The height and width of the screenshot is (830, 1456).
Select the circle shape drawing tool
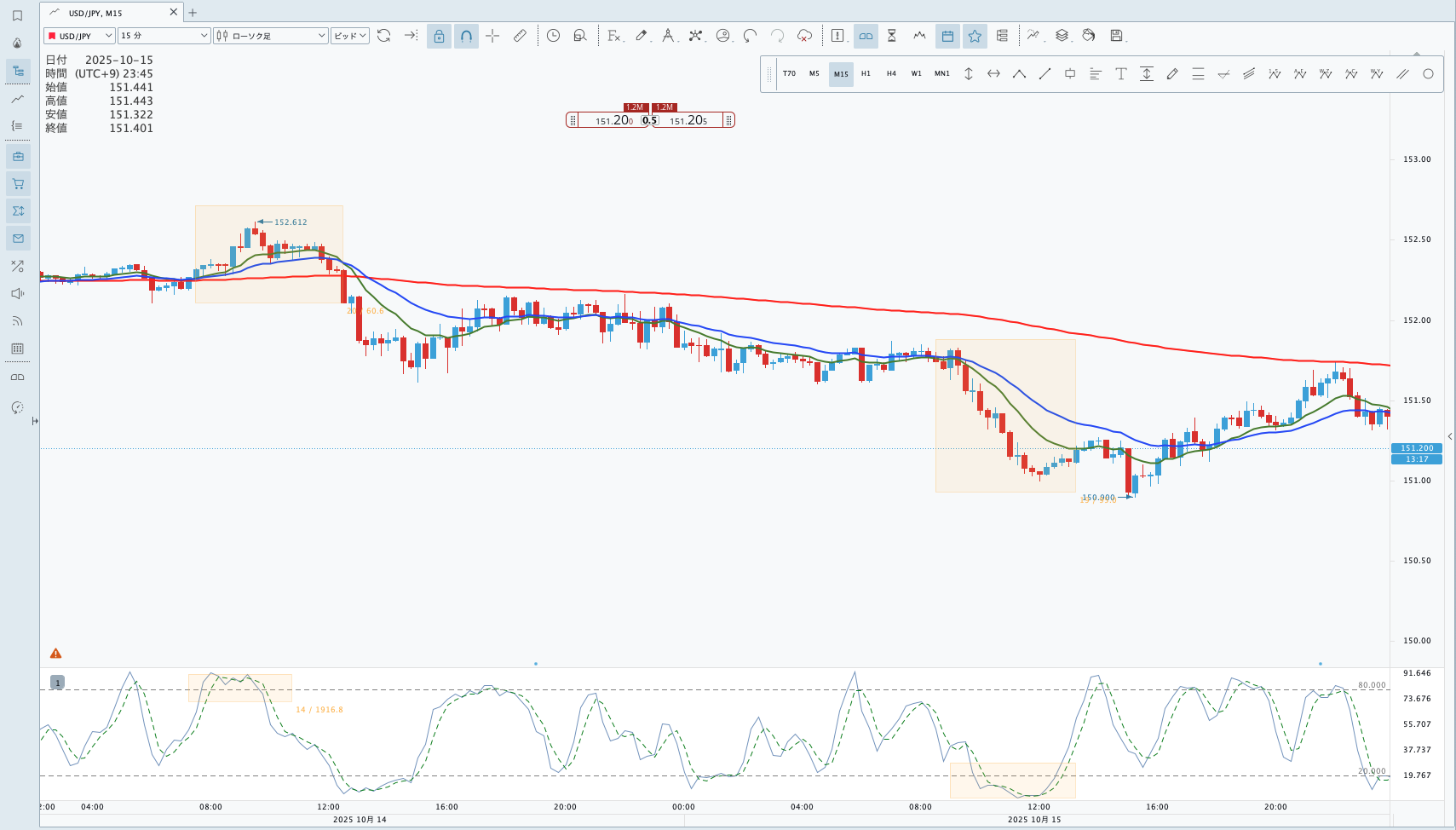pos(1428,74)
